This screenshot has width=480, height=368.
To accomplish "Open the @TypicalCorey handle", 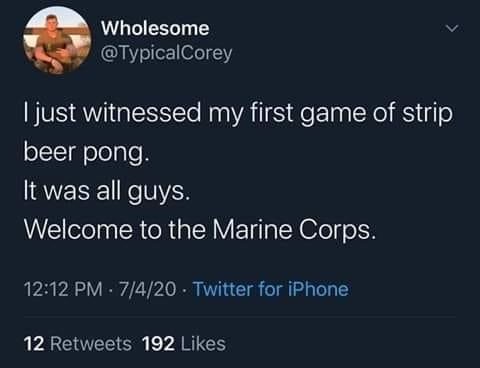I will [x=167, y=53].
